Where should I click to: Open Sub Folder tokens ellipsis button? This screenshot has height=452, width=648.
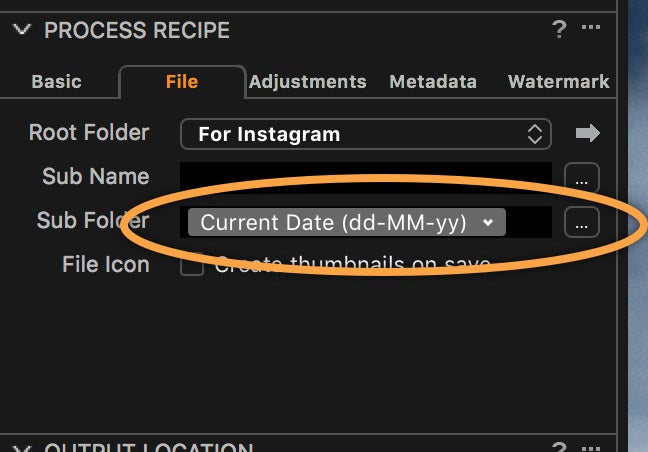click(x=582, y=222)
